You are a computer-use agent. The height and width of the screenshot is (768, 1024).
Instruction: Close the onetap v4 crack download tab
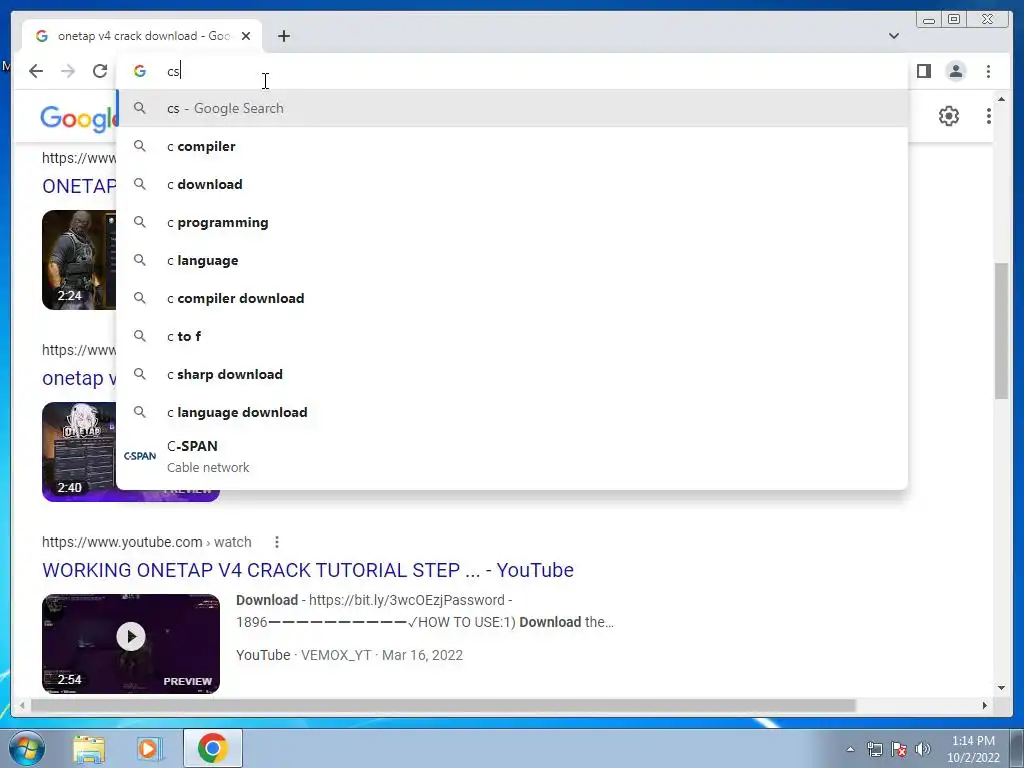coord(246,36)
